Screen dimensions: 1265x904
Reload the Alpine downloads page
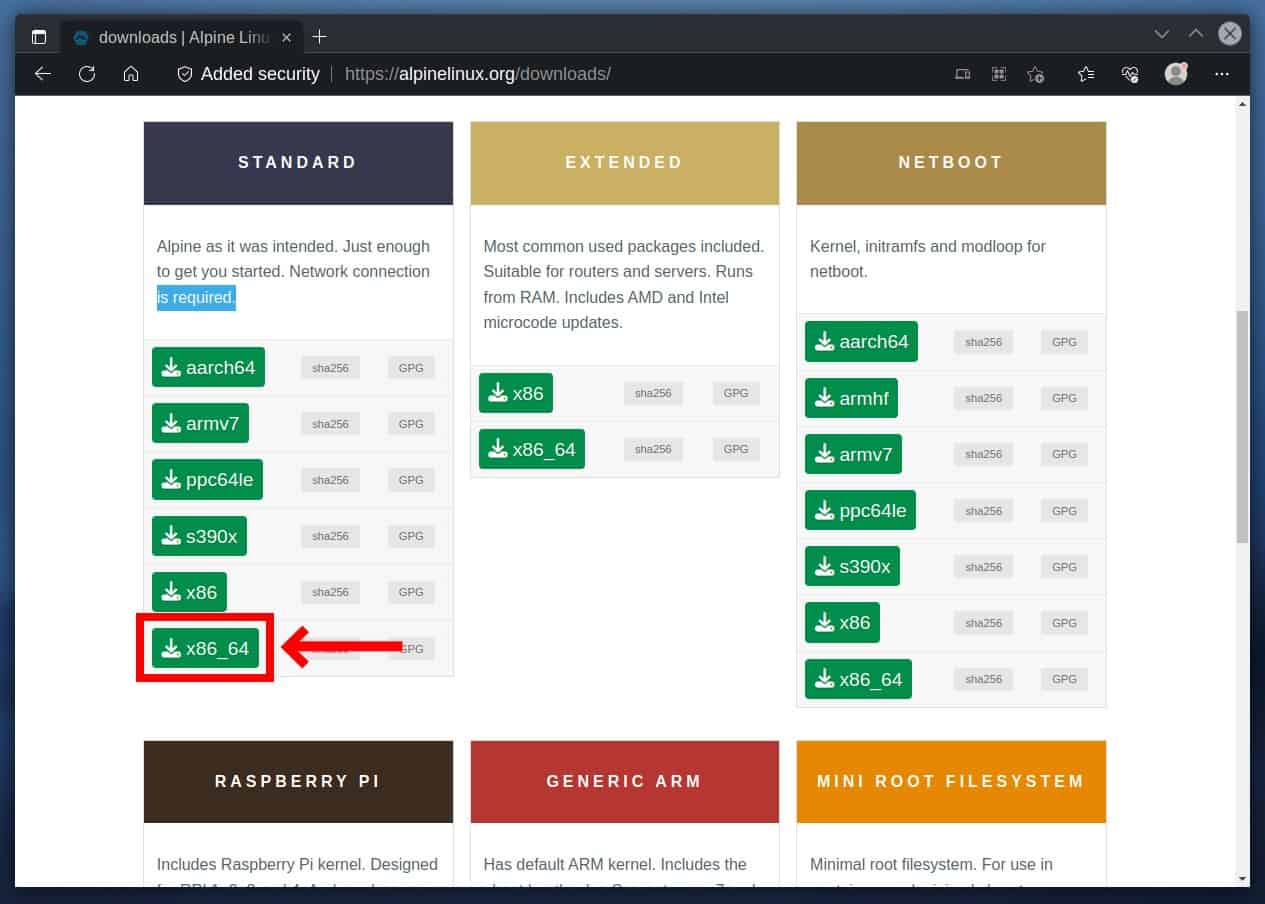[87, 74]
